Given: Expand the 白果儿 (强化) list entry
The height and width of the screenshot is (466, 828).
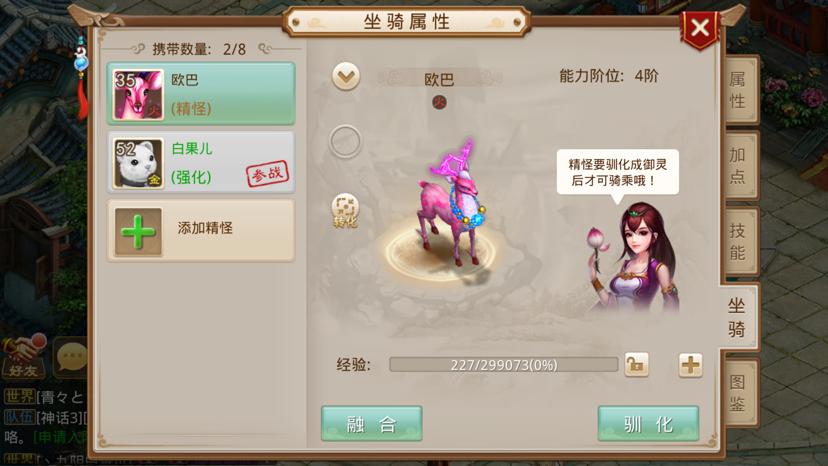Looking at the screenshot, I should [x=201, y=162].
